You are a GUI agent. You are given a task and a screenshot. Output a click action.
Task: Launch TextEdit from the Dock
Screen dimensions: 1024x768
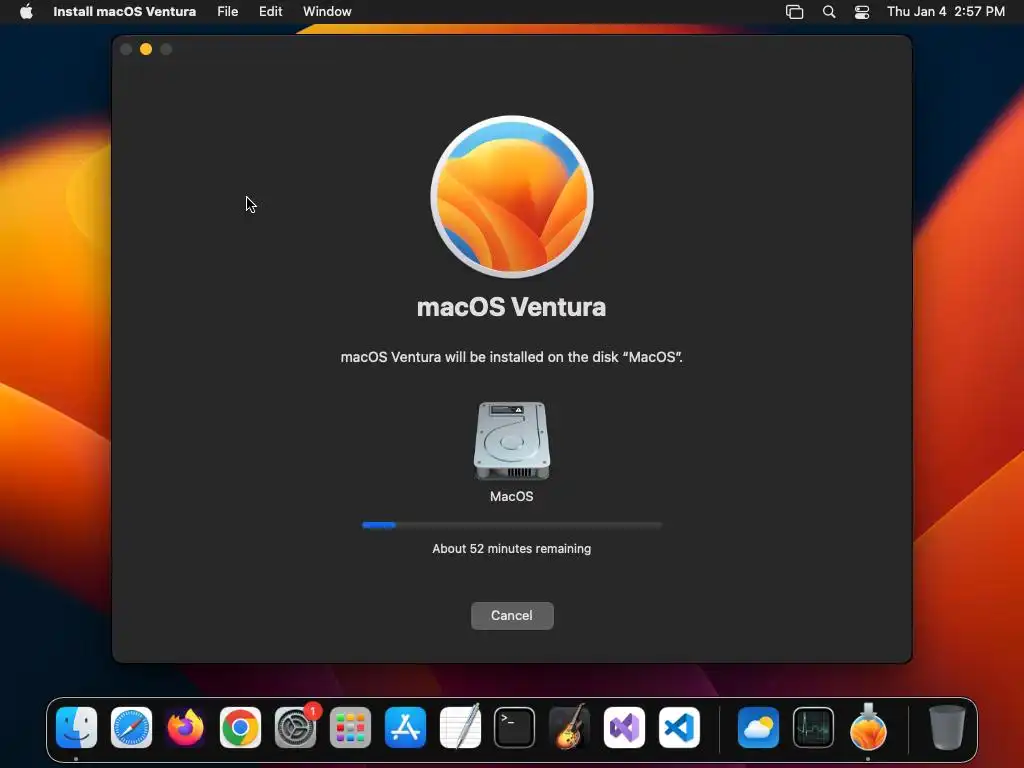[x=460, y=727]
